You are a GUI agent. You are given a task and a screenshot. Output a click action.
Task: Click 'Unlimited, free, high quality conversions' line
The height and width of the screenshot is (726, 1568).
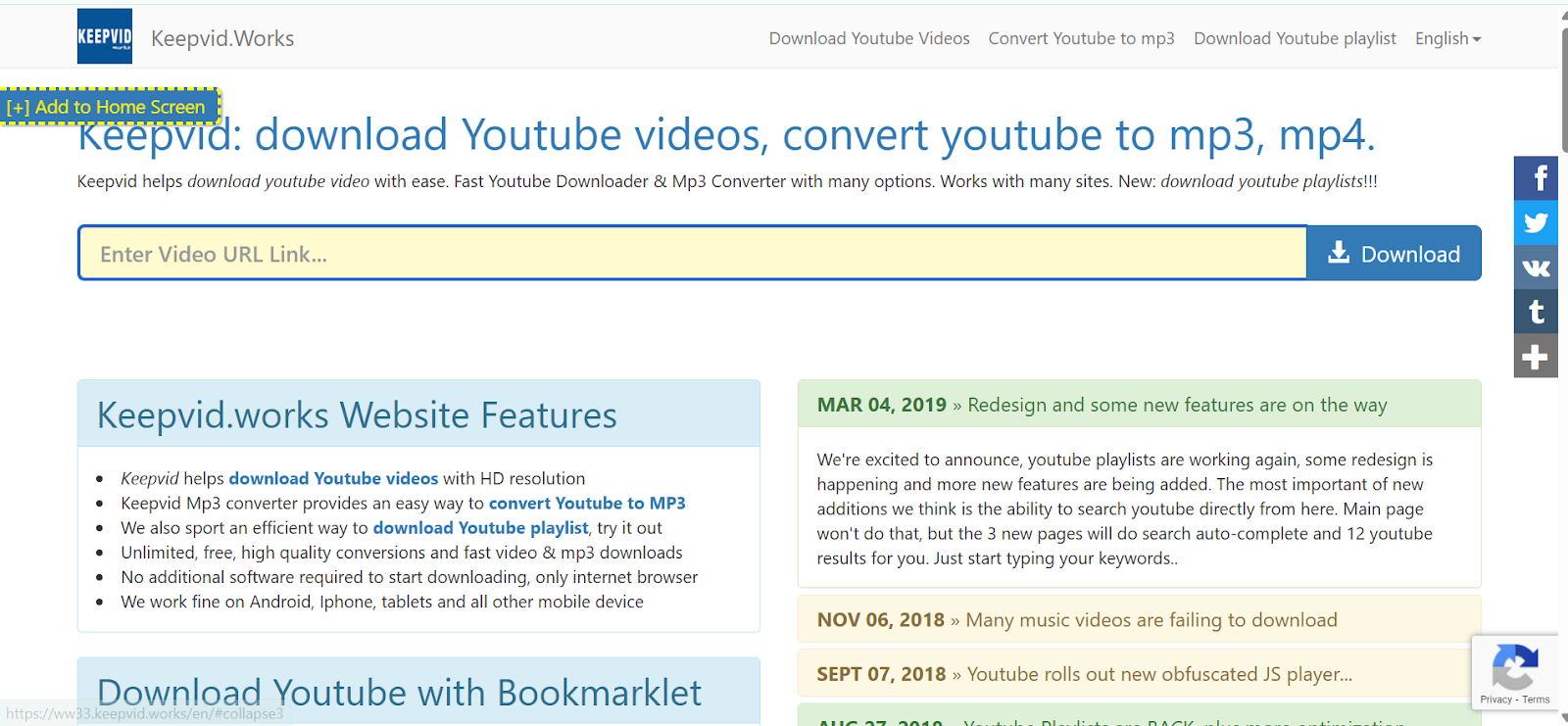(402, 553)
